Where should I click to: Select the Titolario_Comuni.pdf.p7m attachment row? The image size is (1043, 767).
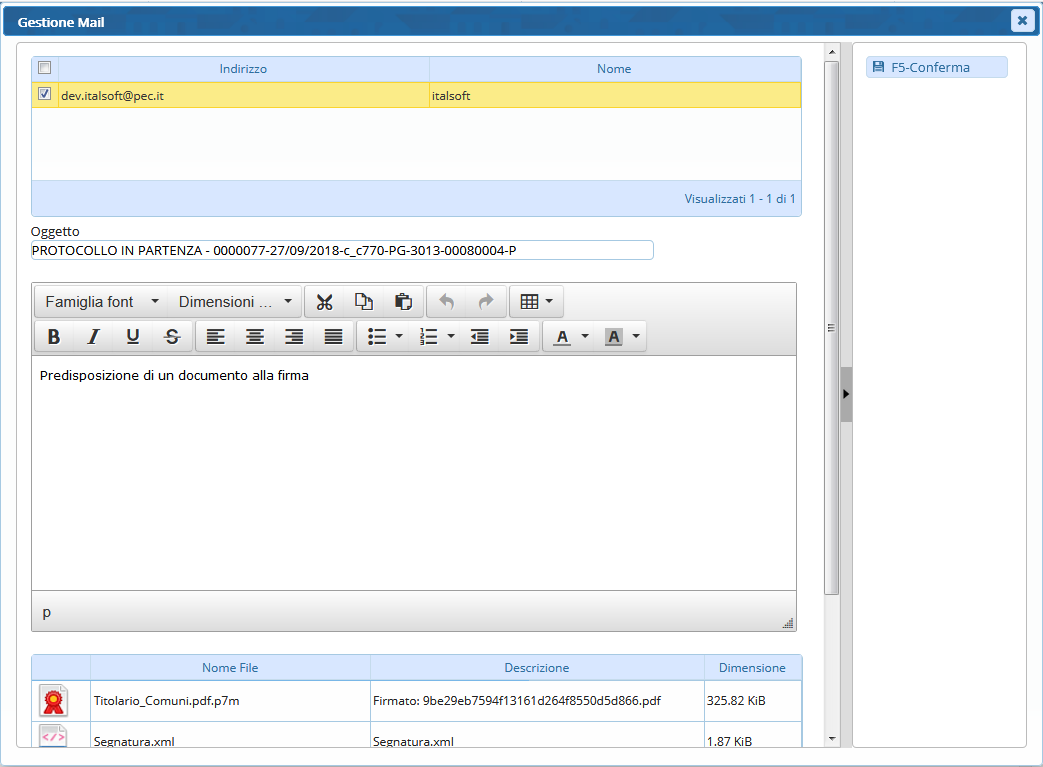pos(166,701)
